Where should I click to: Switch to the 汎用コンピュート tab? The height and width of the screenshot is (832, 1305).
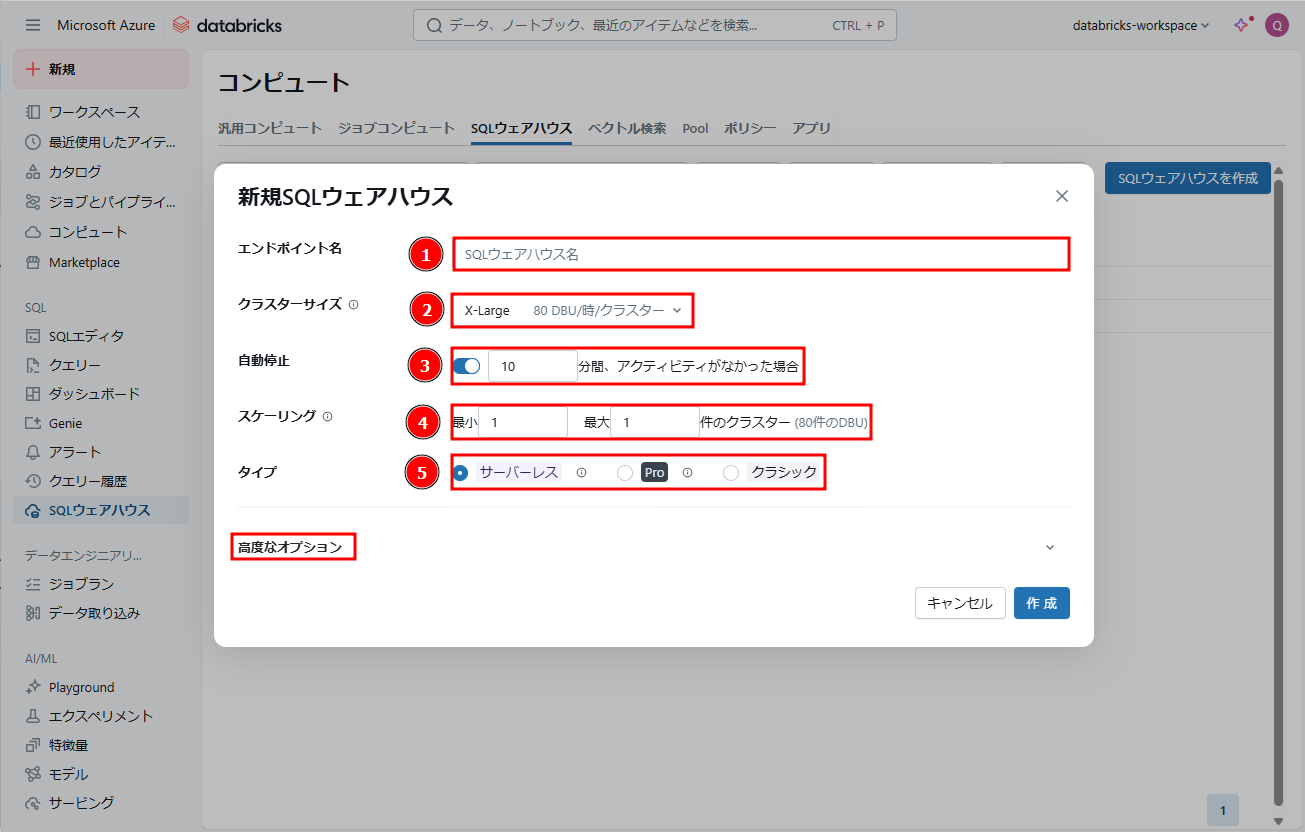270,128
